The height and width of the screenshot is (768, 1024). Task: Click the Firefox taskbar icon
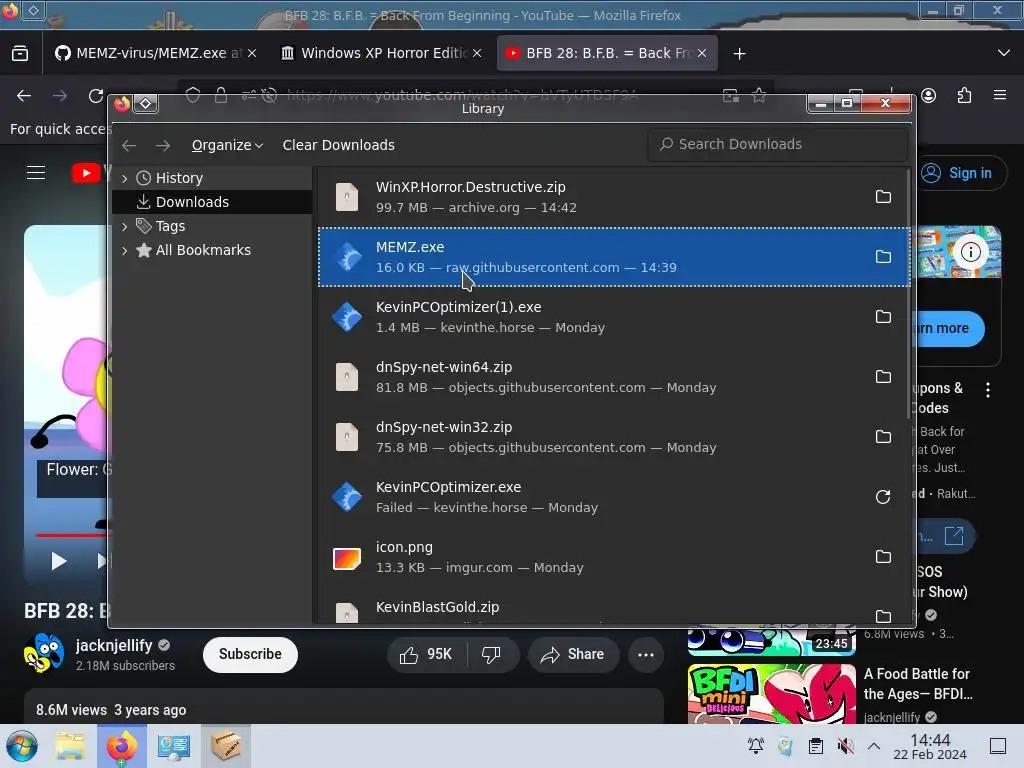pos(121,746)
